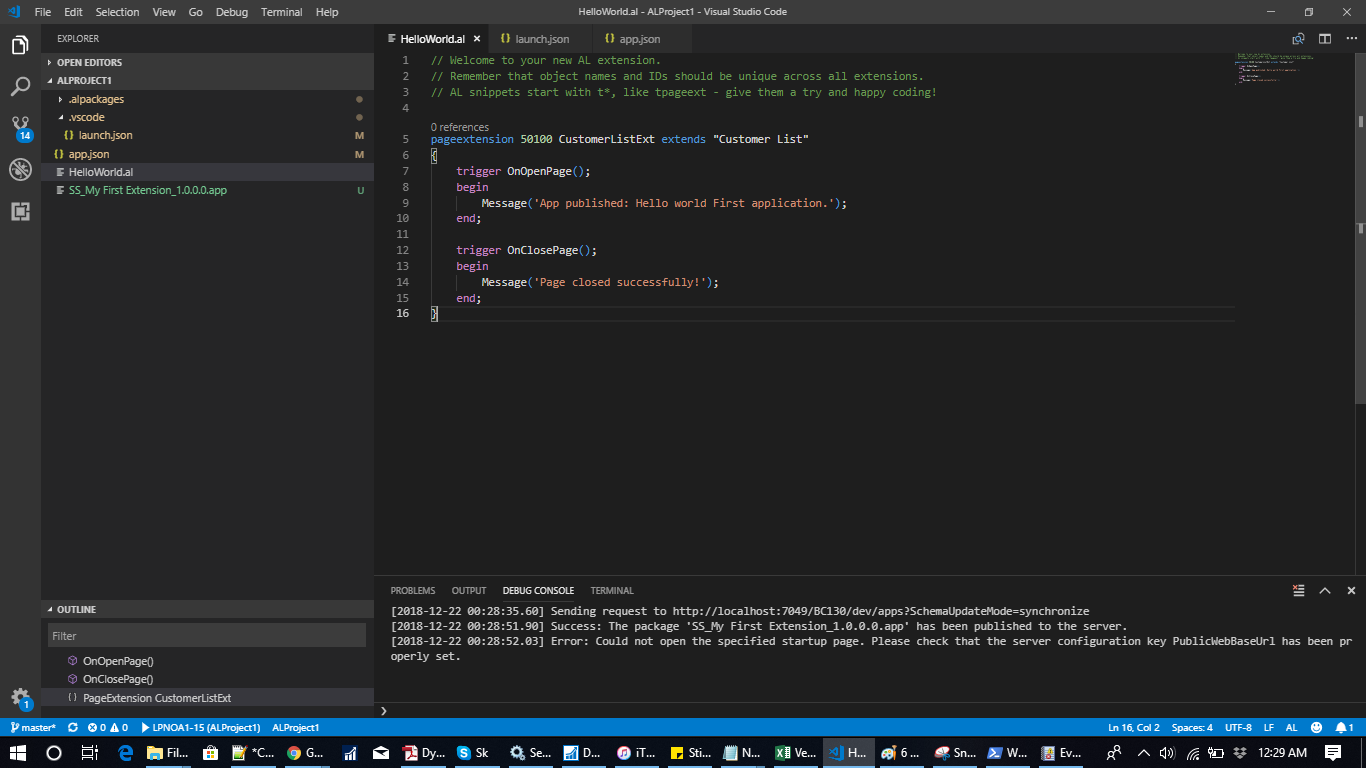This screenshot has width=1366, height=768.
Task: Open the Extensions view icon
Action: 20,211
